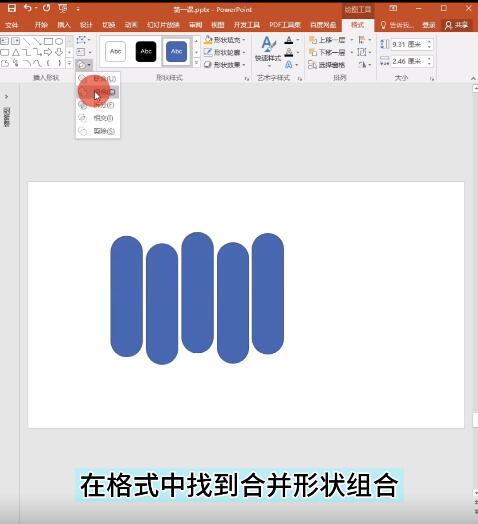478x524 pixels.
Task: Click the 共享 (Share) button
Action: tap(457, 25)
